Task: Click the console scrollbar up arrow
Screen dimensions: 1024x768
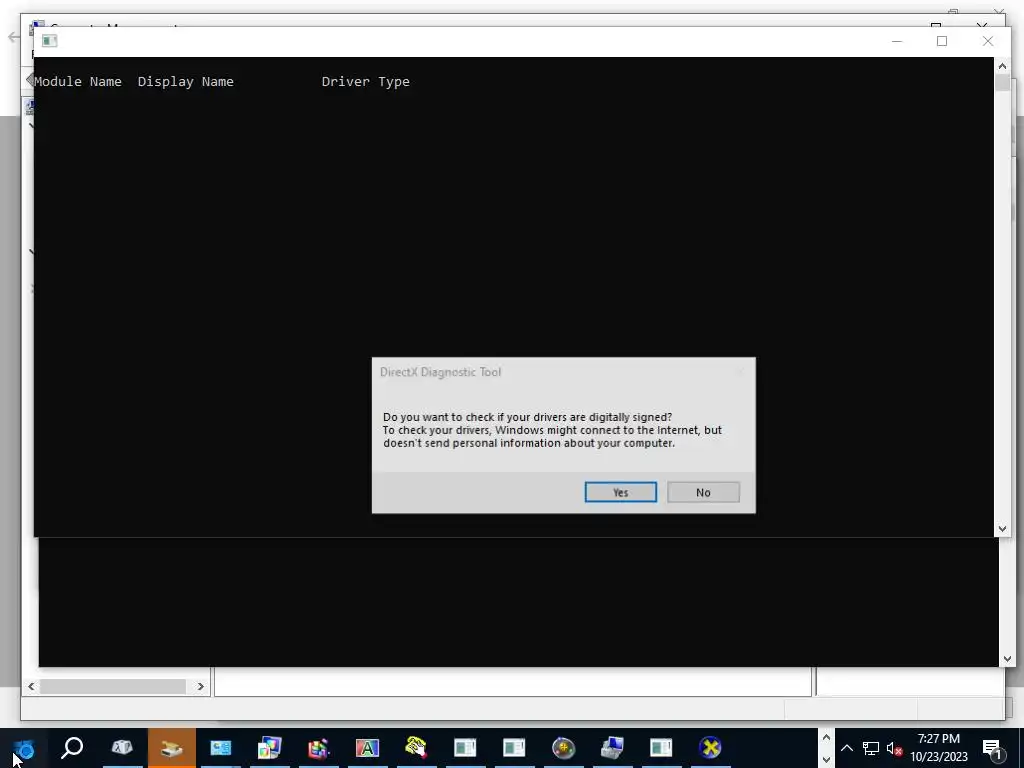Action: [x=1002, y=65]
